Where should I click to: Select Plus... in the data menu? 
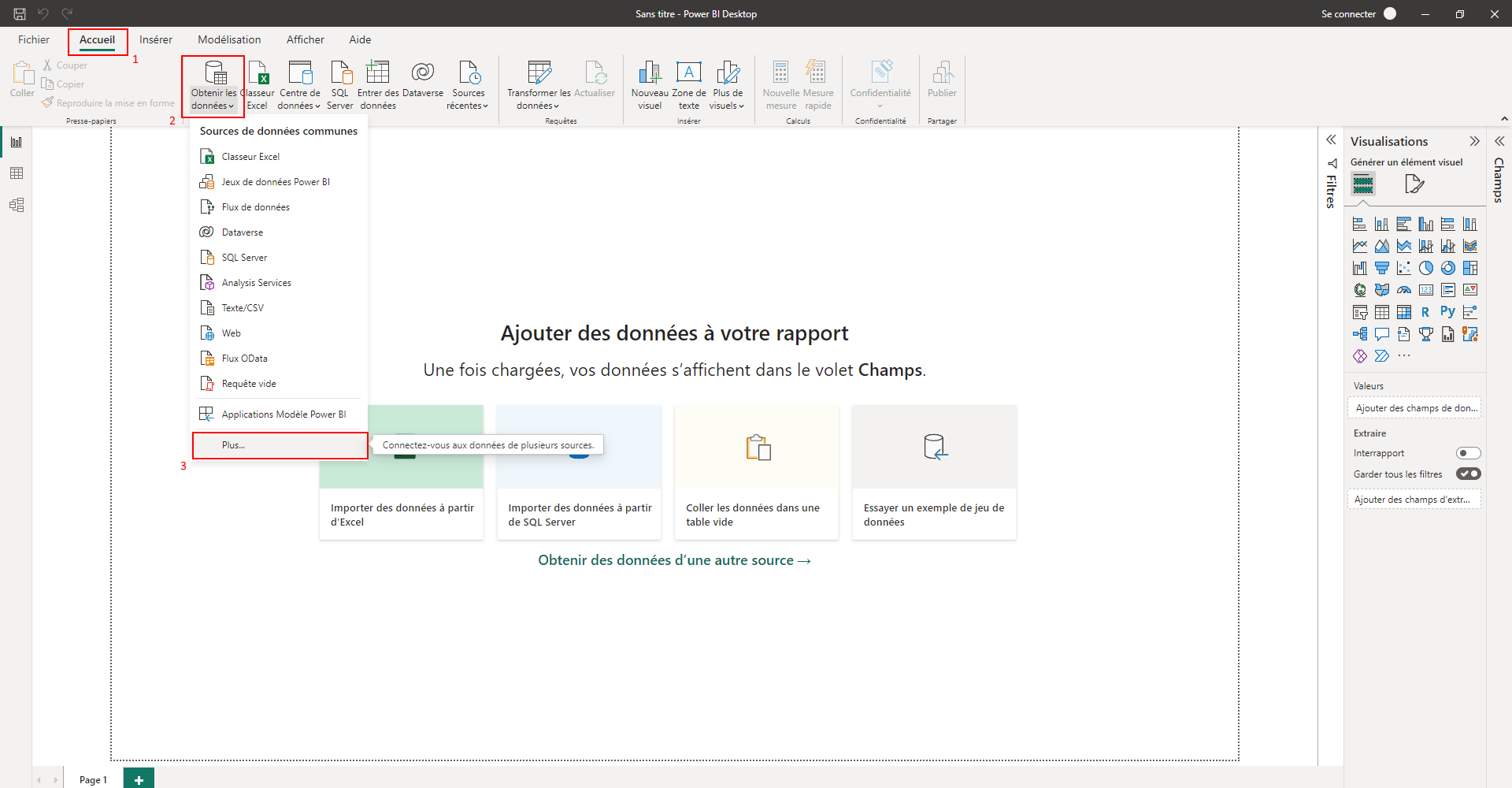coord(280,445)
